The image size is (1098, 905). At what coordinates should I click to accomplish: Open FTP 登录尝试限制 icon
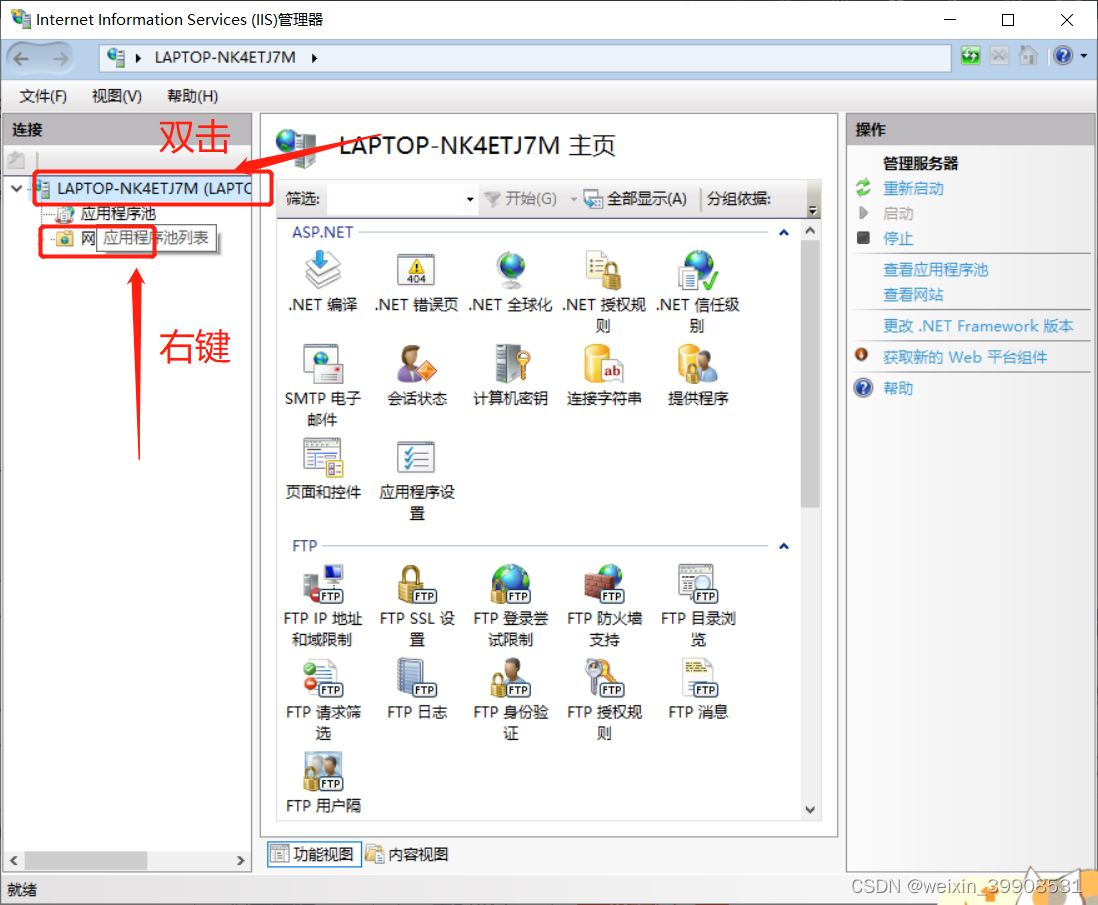510,584
